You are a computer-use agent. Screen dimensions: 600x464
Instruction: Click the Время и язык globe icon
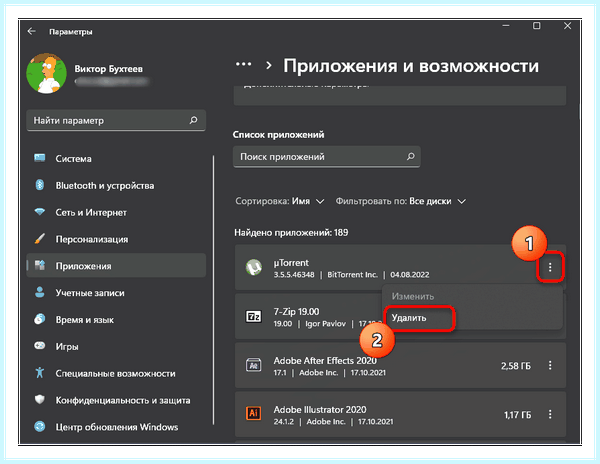[40, 319]
